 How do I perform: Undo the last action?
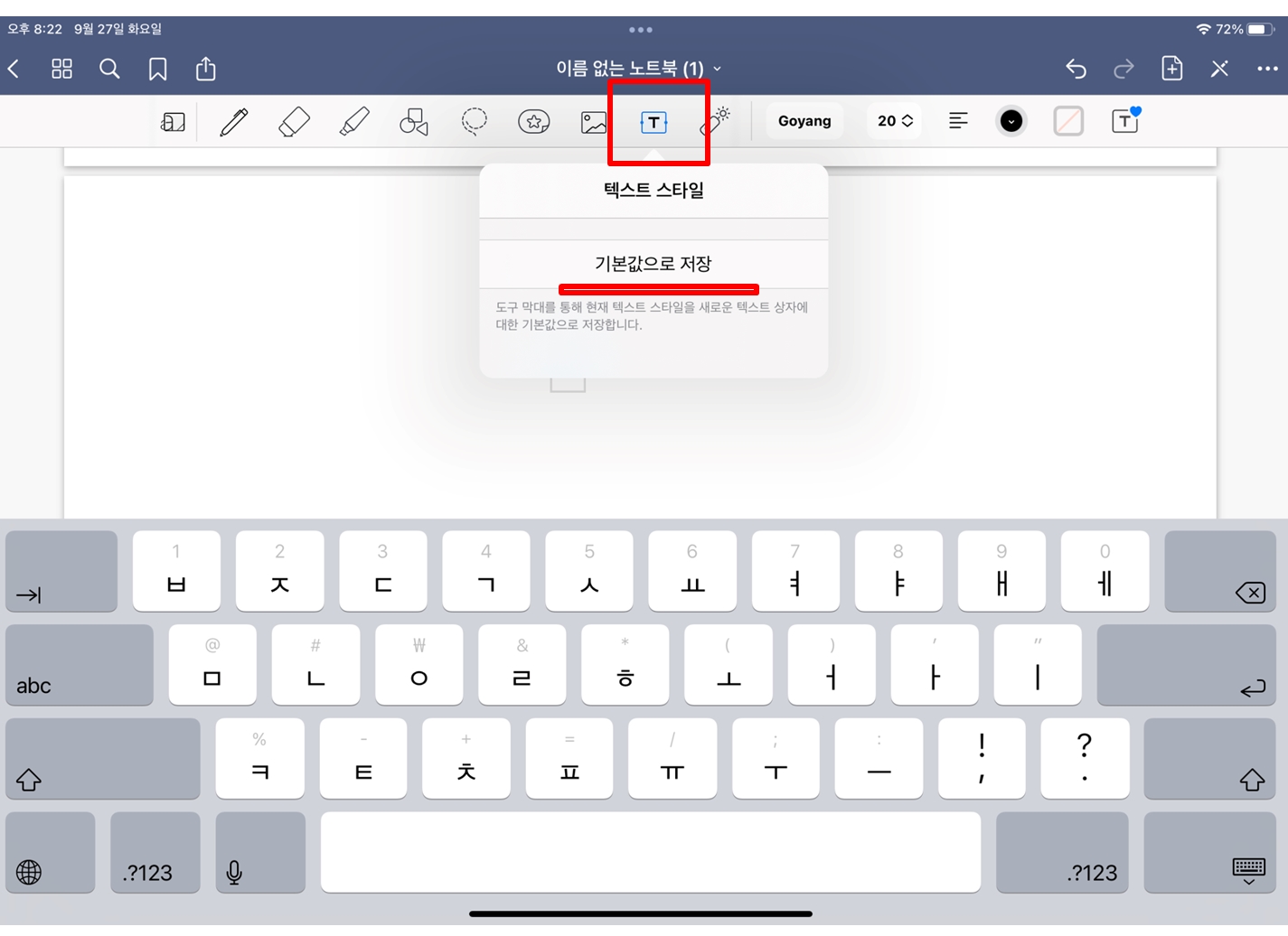tap(1076, 69)
